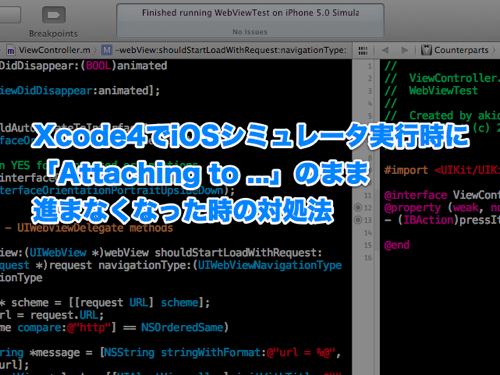Click 'UIWebViewNavigationType' in the code
The image size is (500, 375).
coord(270,265)
